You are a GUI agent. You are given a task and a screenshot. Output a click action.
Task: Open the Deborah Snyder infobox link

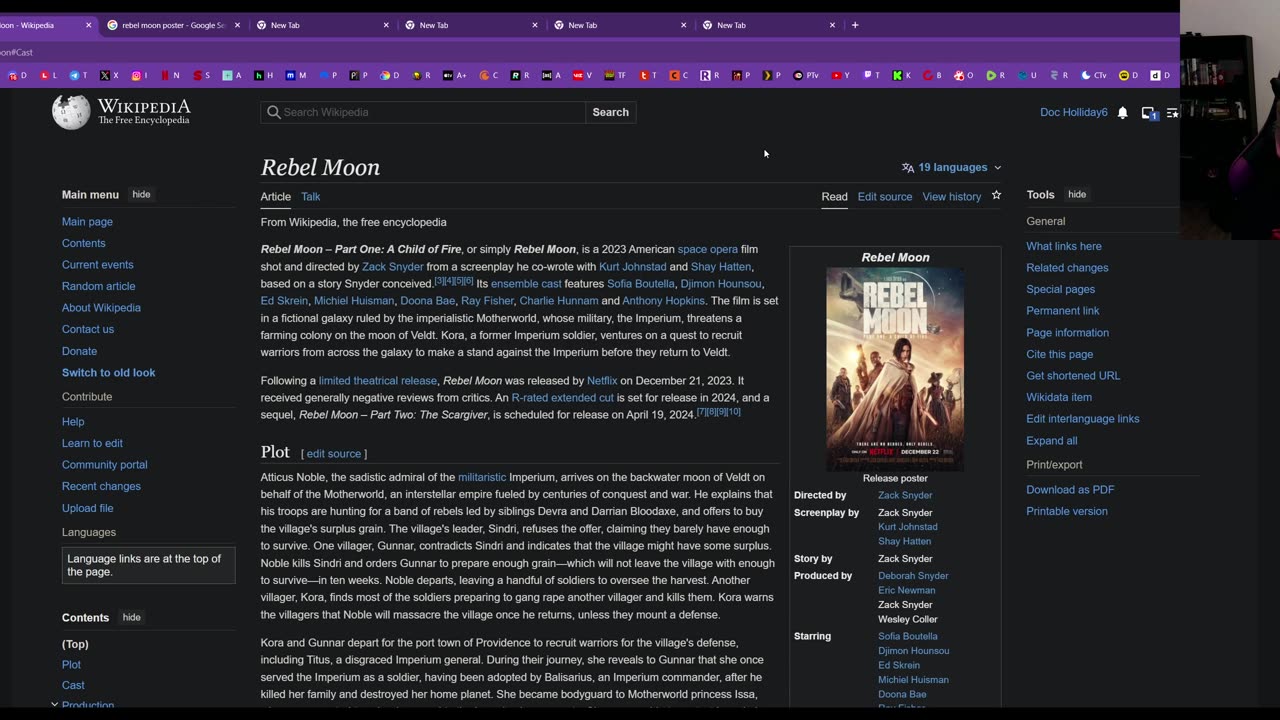coord(913,576)
